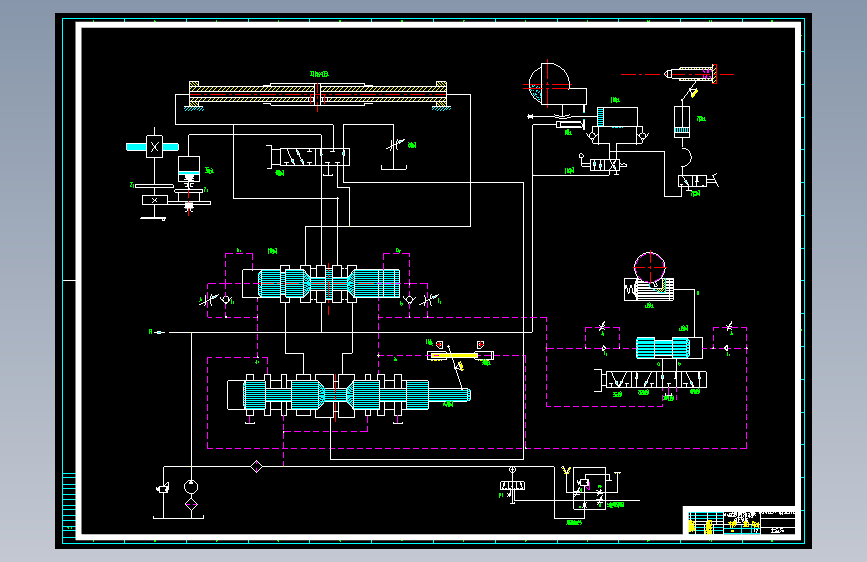Click the lower cyan spool valve assembly
The height and width of the screenshot is (562, 867).
[x=348, y=395]
